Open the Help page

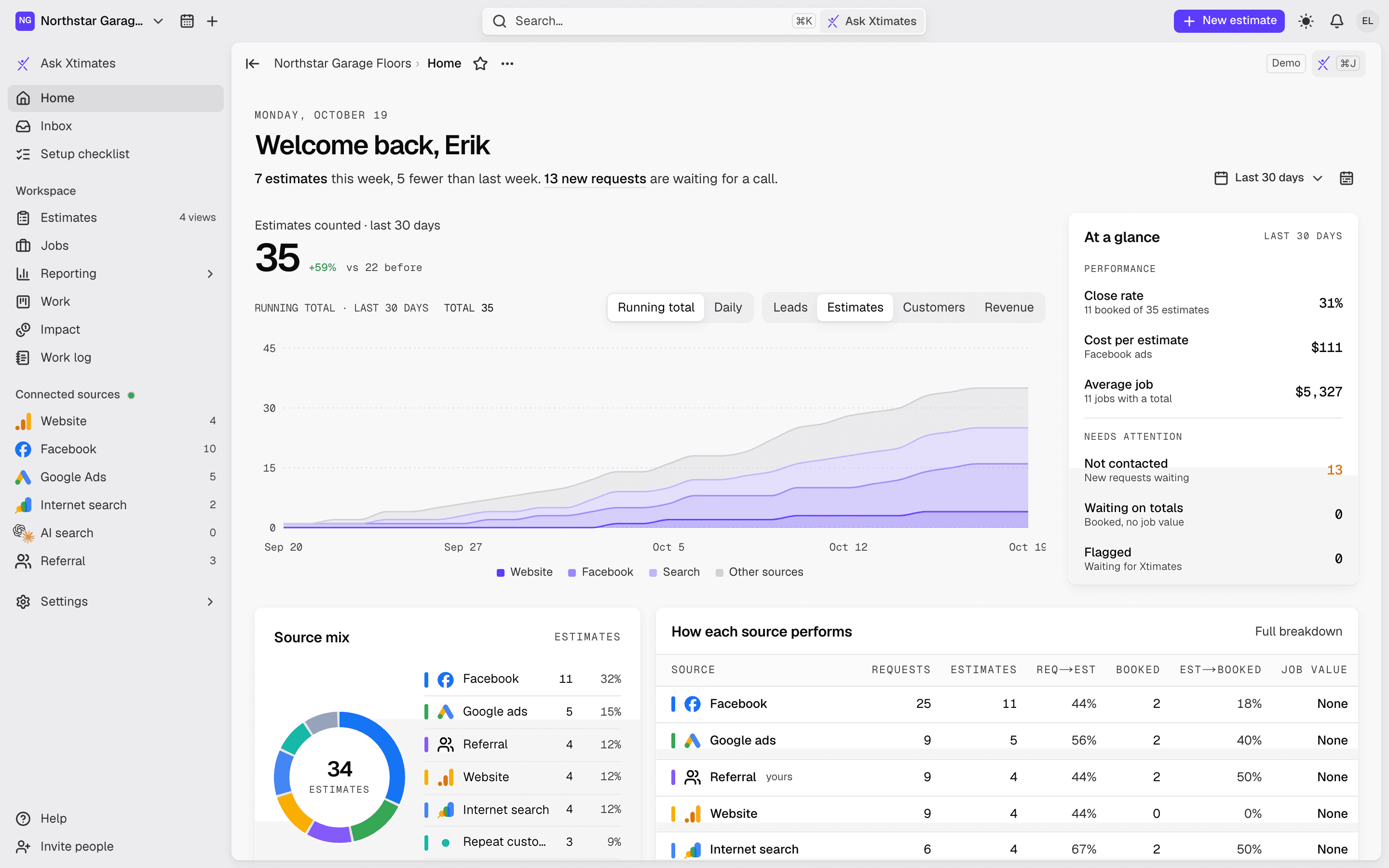115,818
